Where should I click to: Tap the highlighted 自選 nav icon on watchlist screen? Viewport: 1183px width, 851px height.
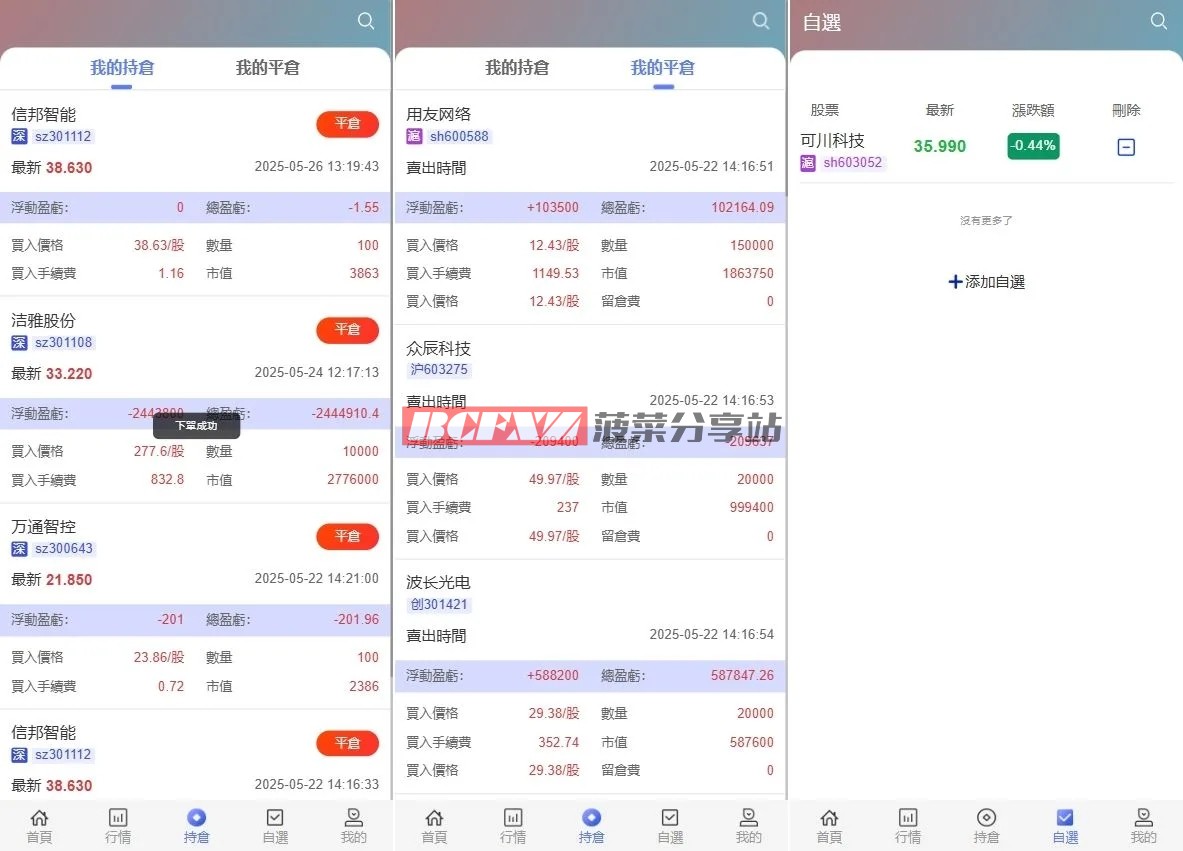click(x=1065, y=825)
